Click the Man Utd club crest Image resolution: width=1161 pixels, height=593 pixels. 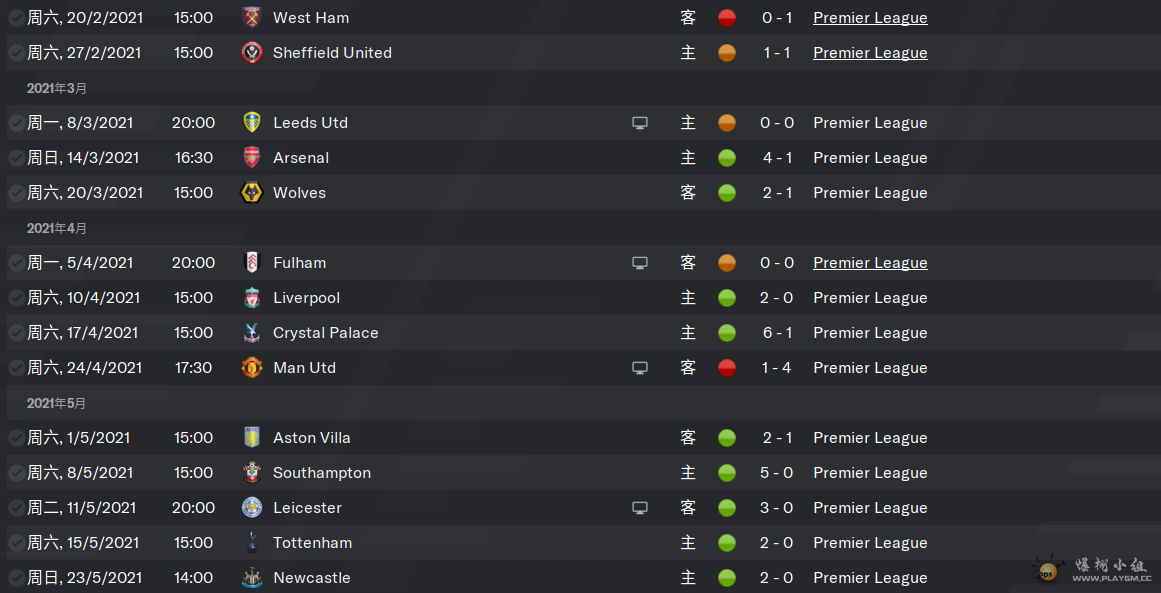[252, 368]
